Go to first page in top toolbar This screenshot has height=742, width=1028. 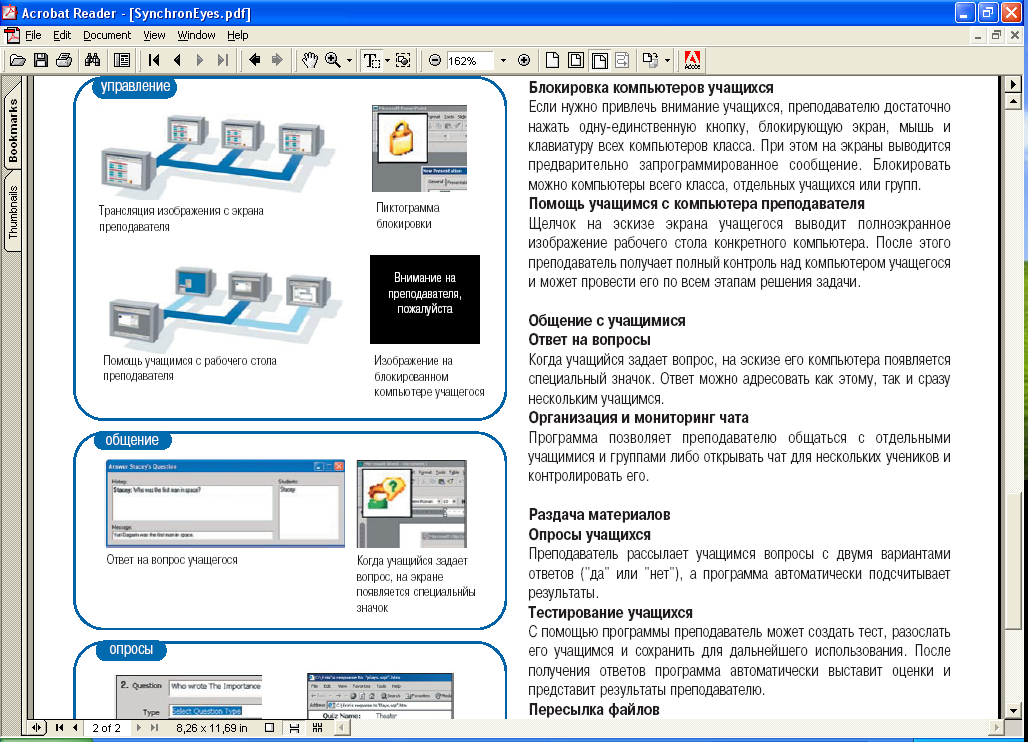pyautogui.click(x=154, y=60)
